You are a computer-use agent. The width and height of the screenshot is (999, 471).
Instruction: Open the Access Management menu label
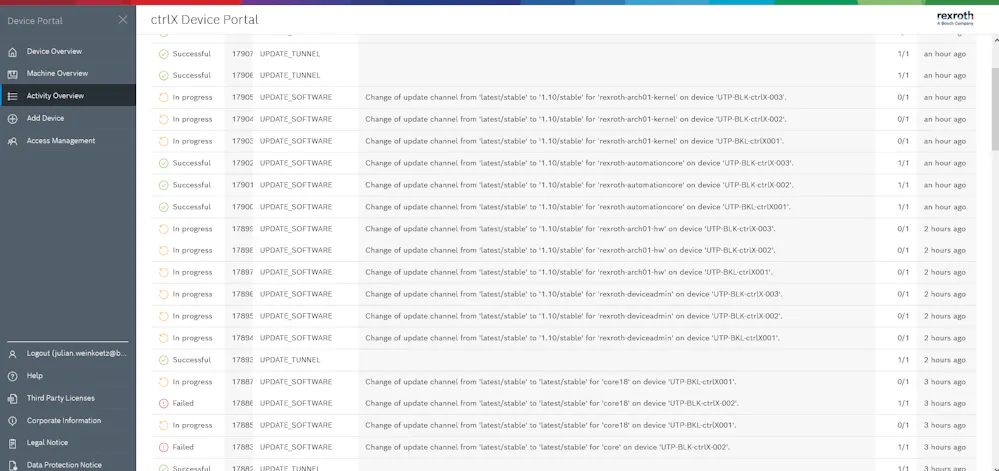tap(61, 140)
